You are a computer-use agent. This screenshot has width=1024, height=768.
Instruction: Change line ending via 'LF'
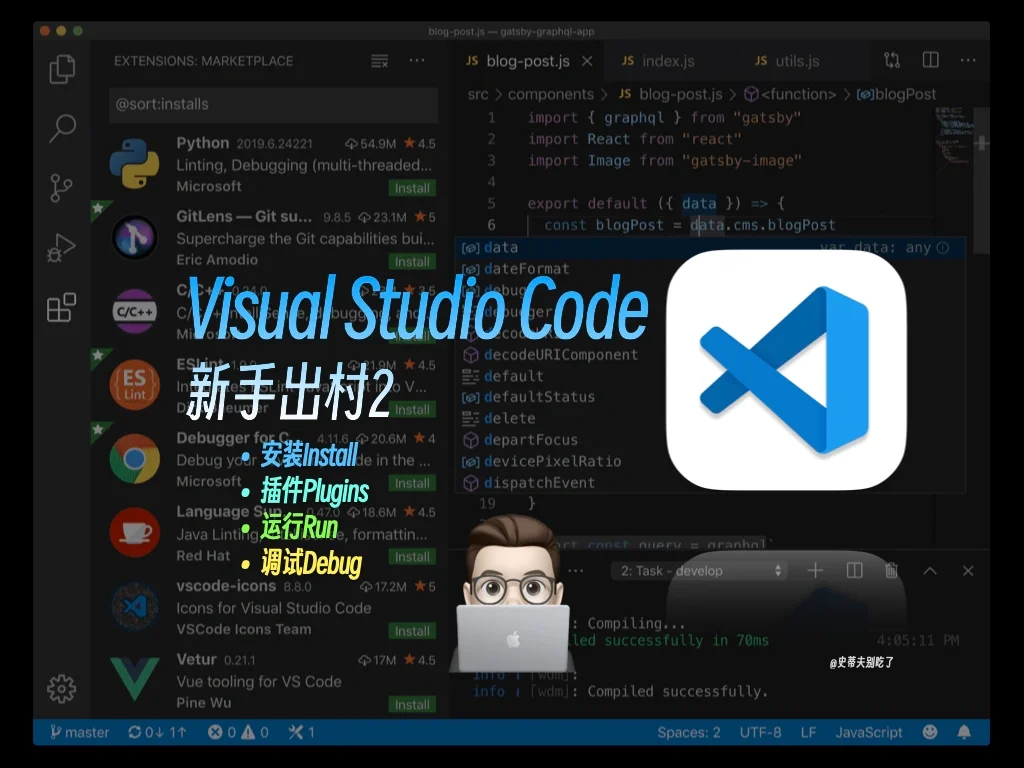tap(808, 732)
